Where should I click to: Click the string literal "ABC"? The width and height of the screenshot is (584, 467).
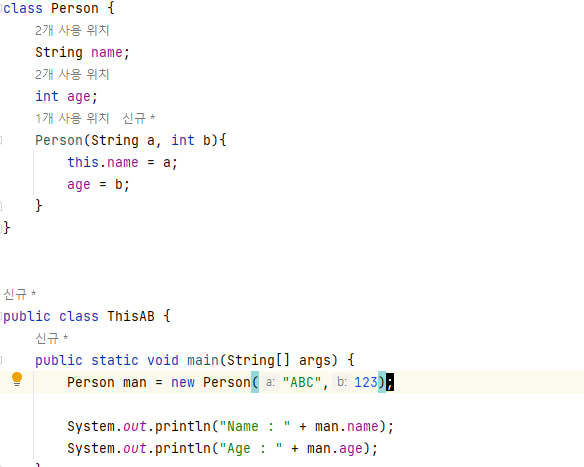[302, 382]
